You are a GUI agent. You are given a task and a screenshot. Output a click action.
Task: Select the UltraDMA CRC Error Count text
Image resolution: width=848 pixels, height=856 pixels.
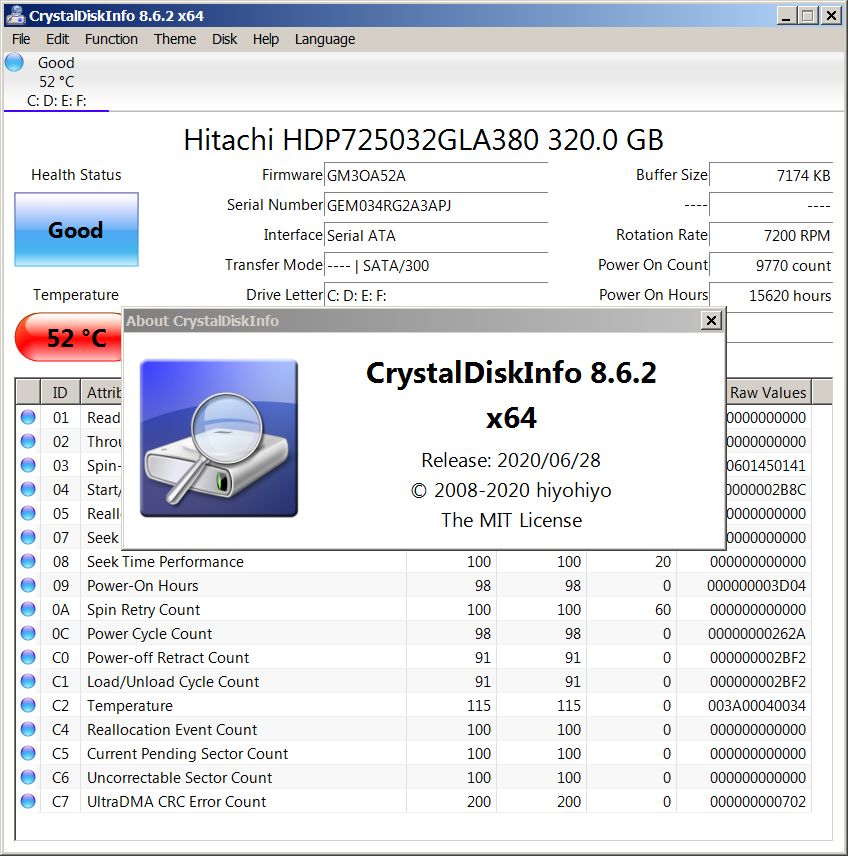tap(176, 802)
